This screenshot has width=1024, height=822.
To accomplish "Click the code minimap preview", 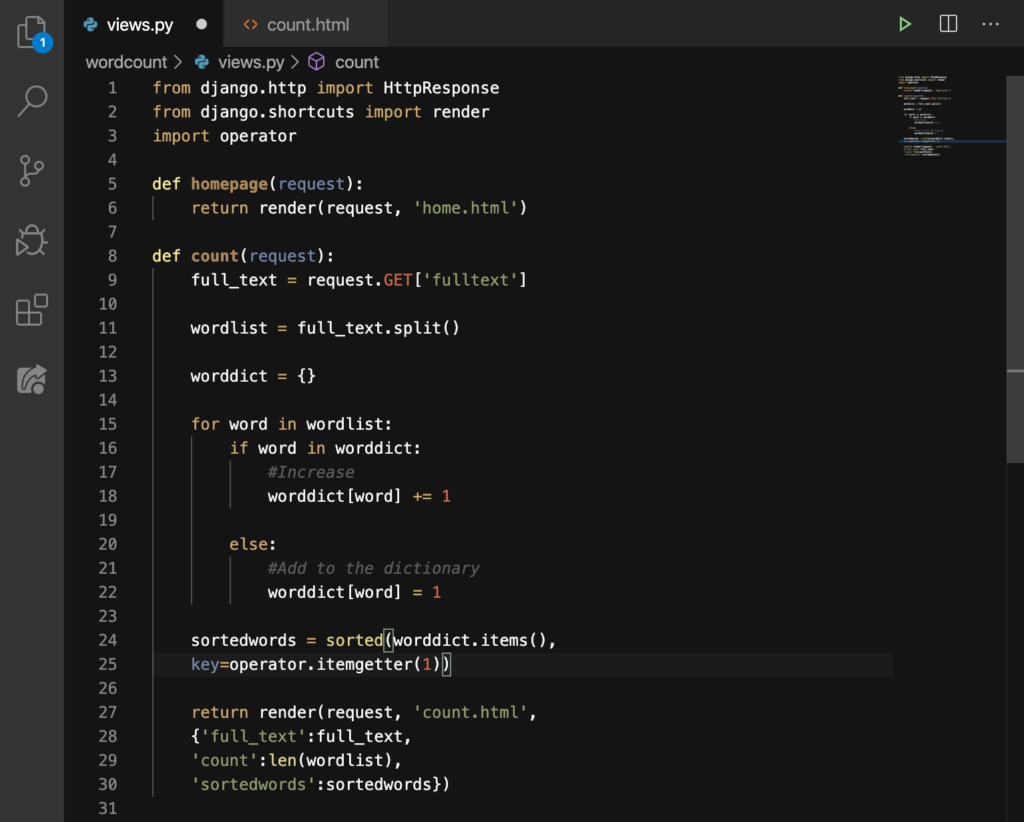I will [951, 116].
